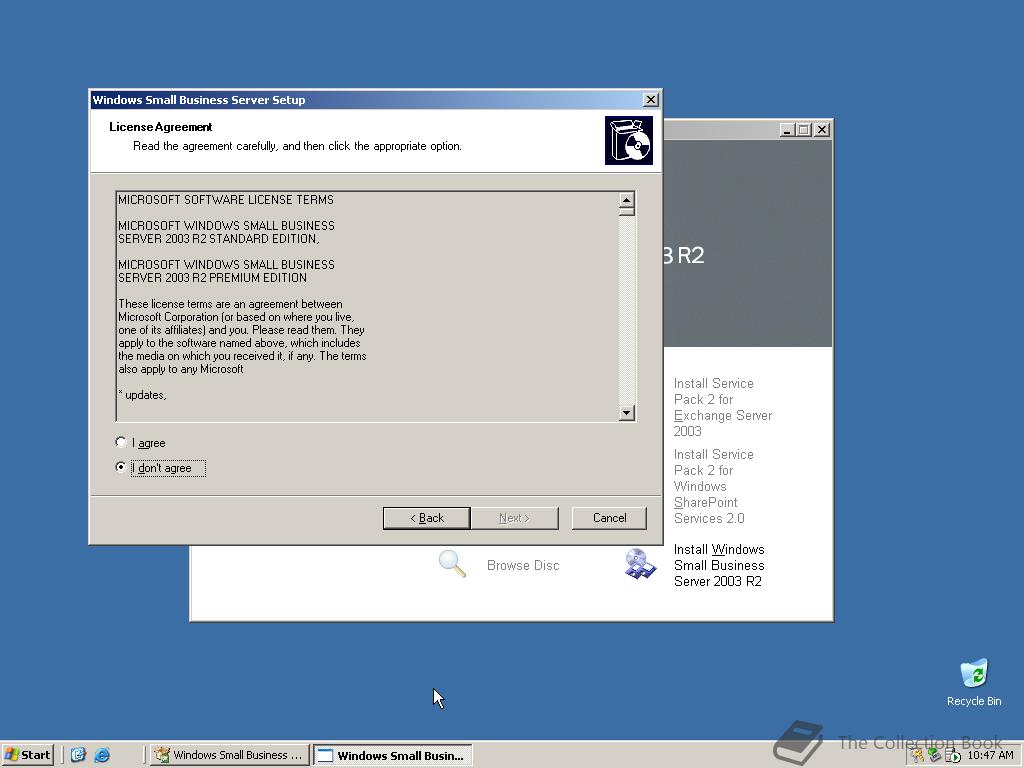
Task: Click the Back button in Setup
Action: click(426, 518)
